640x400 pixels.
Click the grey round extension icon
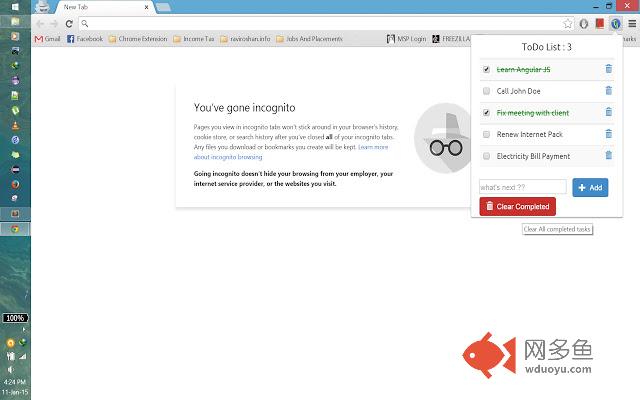click(584, 24)
